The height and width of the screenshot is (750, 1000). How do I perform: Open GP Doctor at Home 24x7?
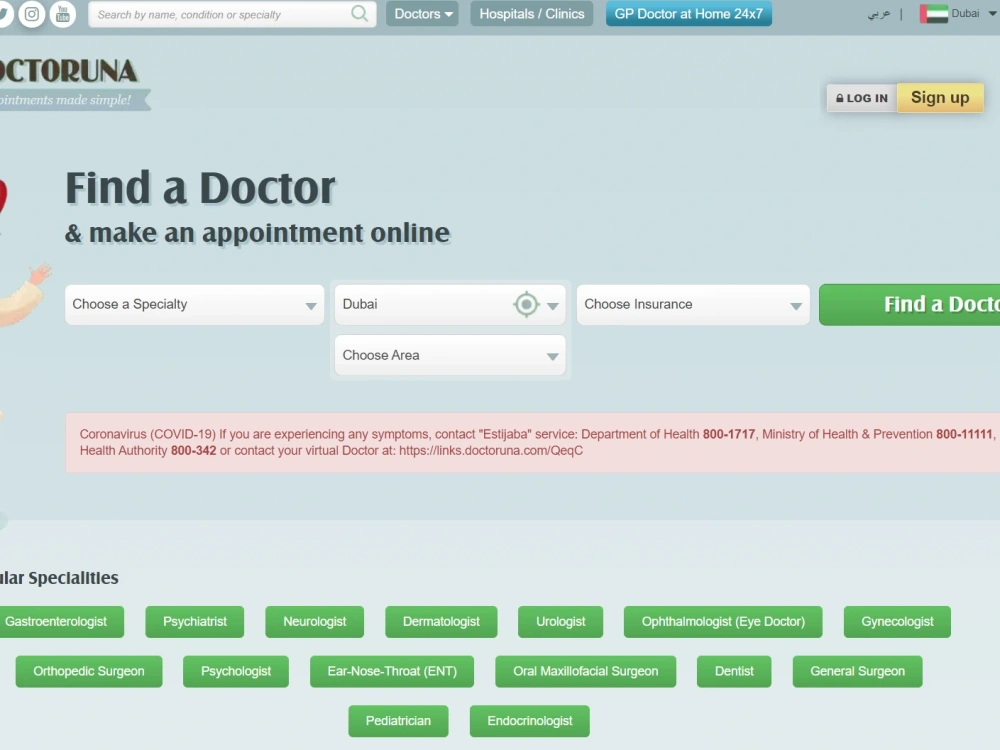click(688, 13)
